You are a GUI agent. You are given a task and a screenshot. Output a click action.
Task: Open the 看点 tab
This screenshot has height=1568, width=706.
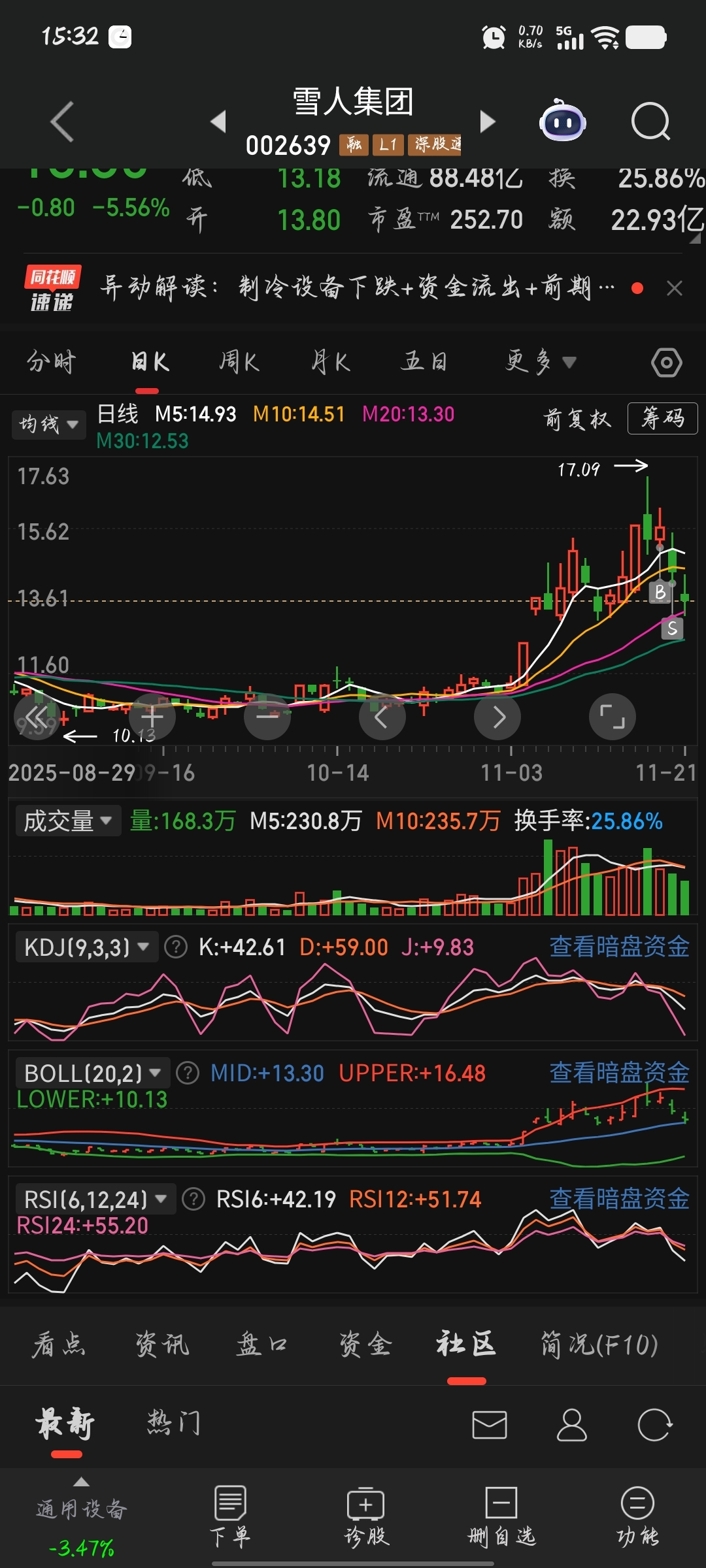(x=59, y=1345)
